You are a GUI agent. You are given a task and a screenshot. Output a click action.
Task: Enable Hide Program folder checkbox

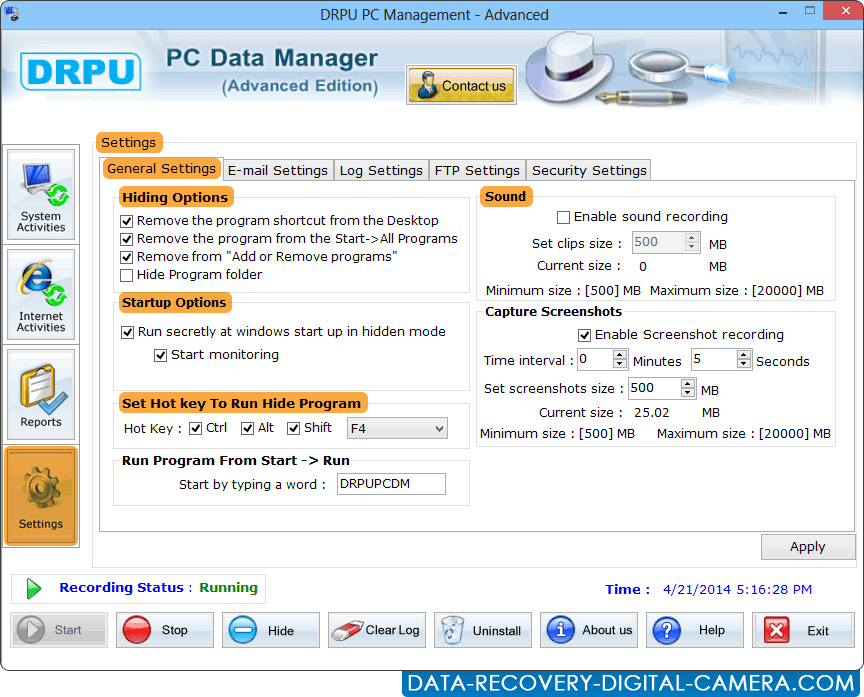(127, 275)
